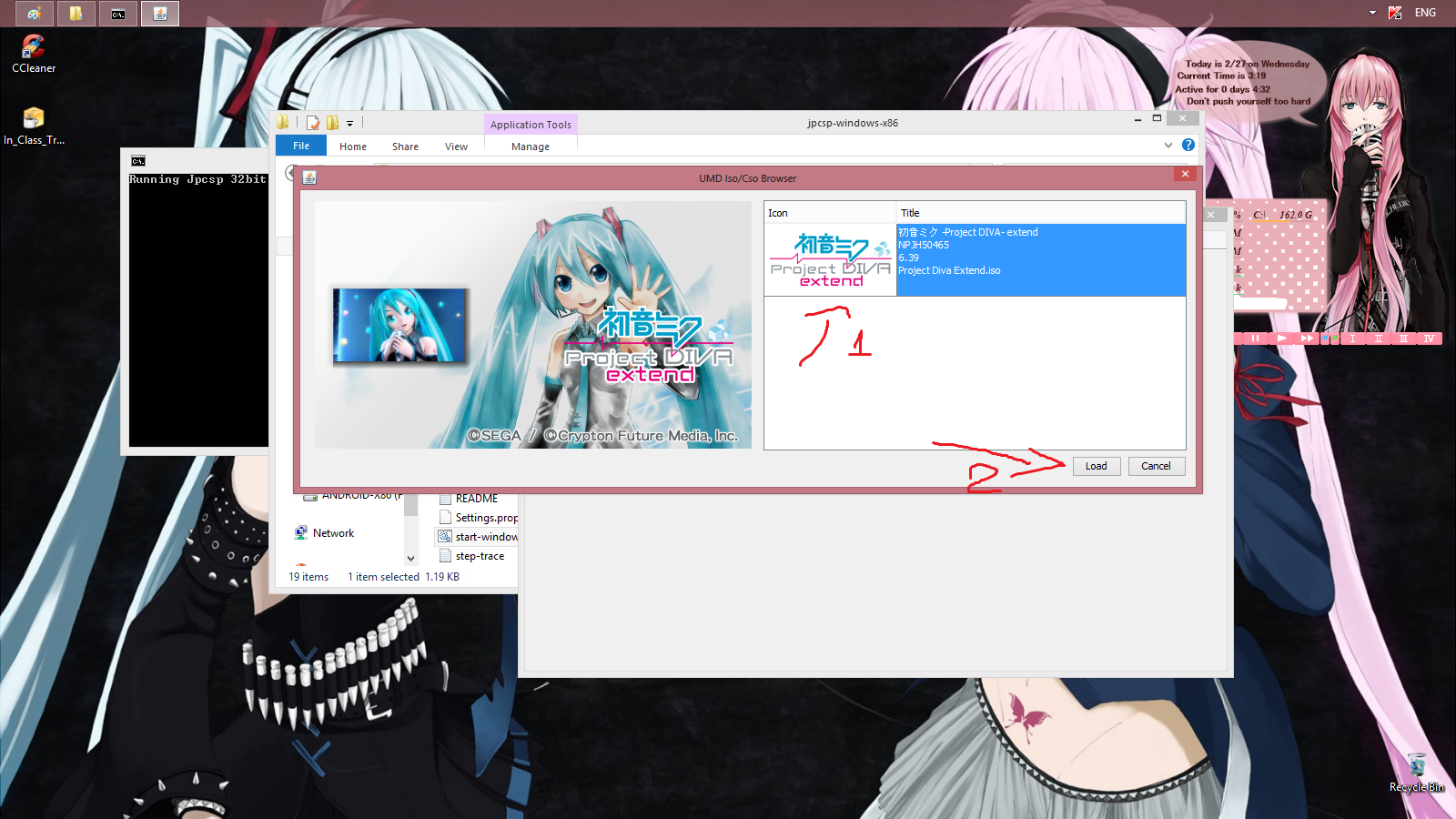The height and width of the screenshot is (819, 1456).
Task: Switch to the View ribbon tab
Action: 456,147
